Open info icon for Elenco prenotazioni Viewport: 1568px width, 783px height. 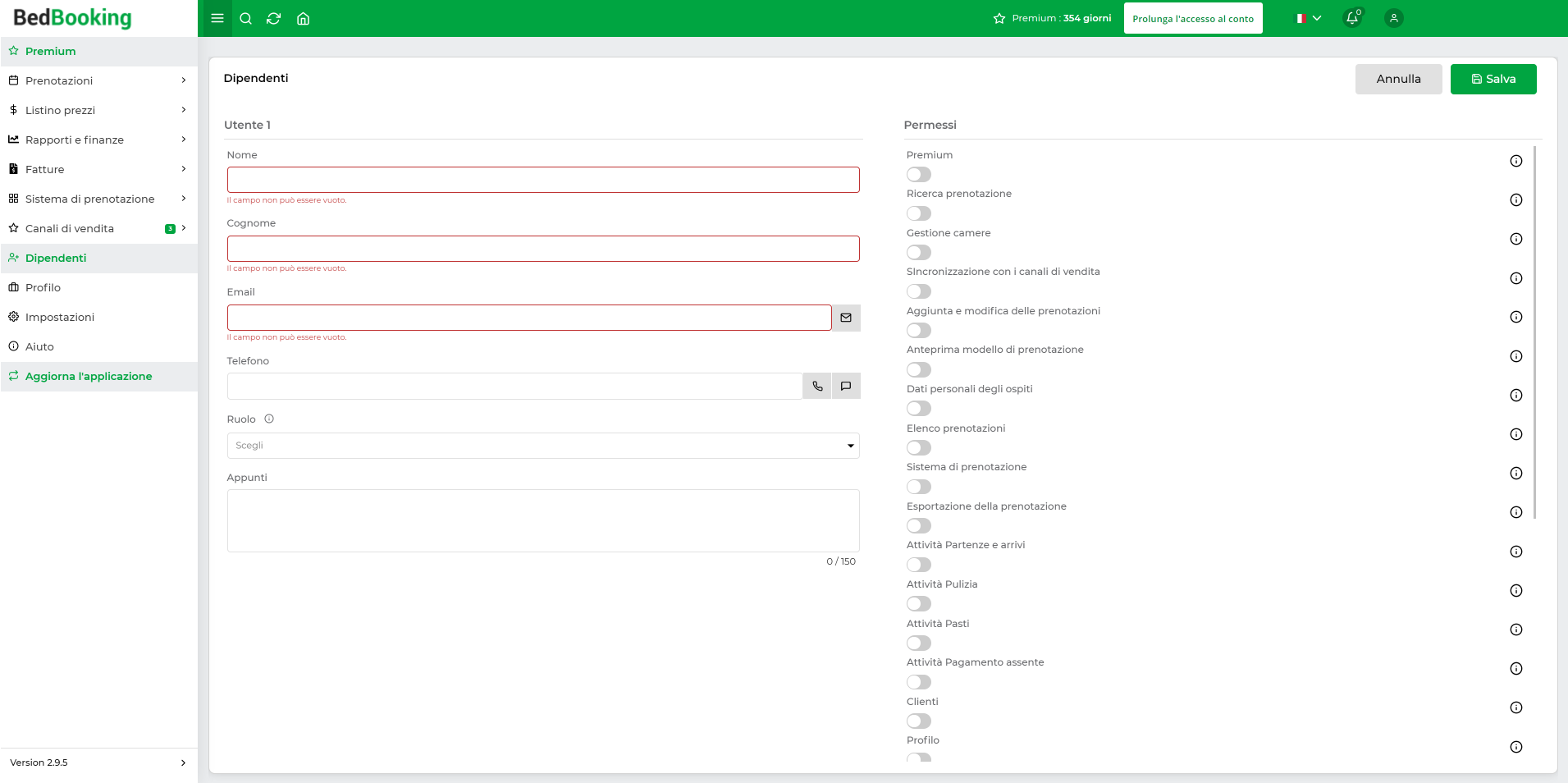pos(1516,434)
